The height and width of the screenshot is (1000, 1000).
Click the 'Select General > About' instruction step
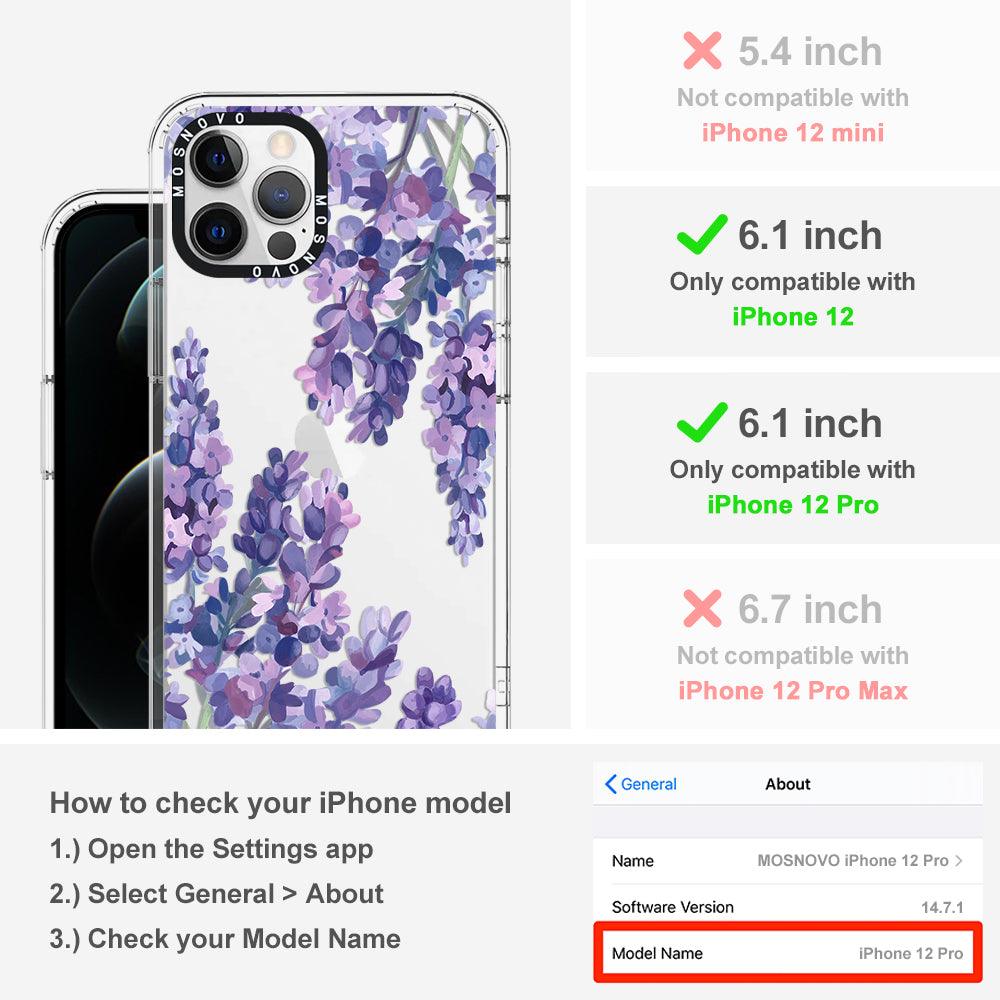point(217,893)
